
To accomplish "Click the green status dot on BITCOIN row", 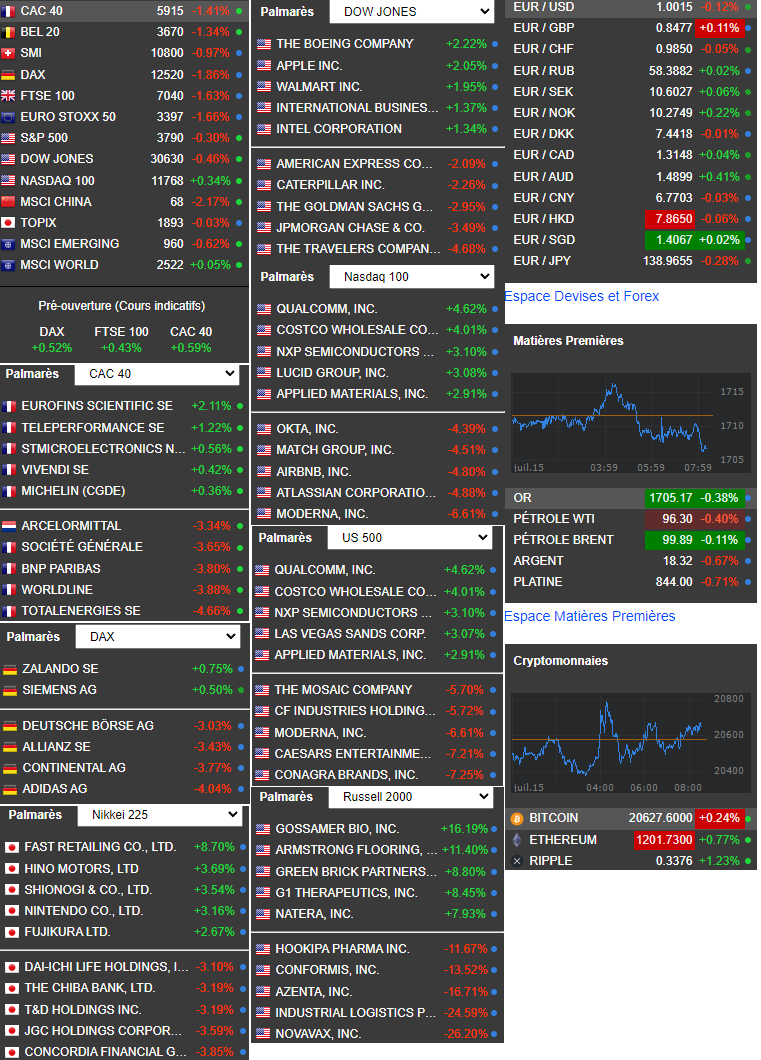I will tap(748, 819).
